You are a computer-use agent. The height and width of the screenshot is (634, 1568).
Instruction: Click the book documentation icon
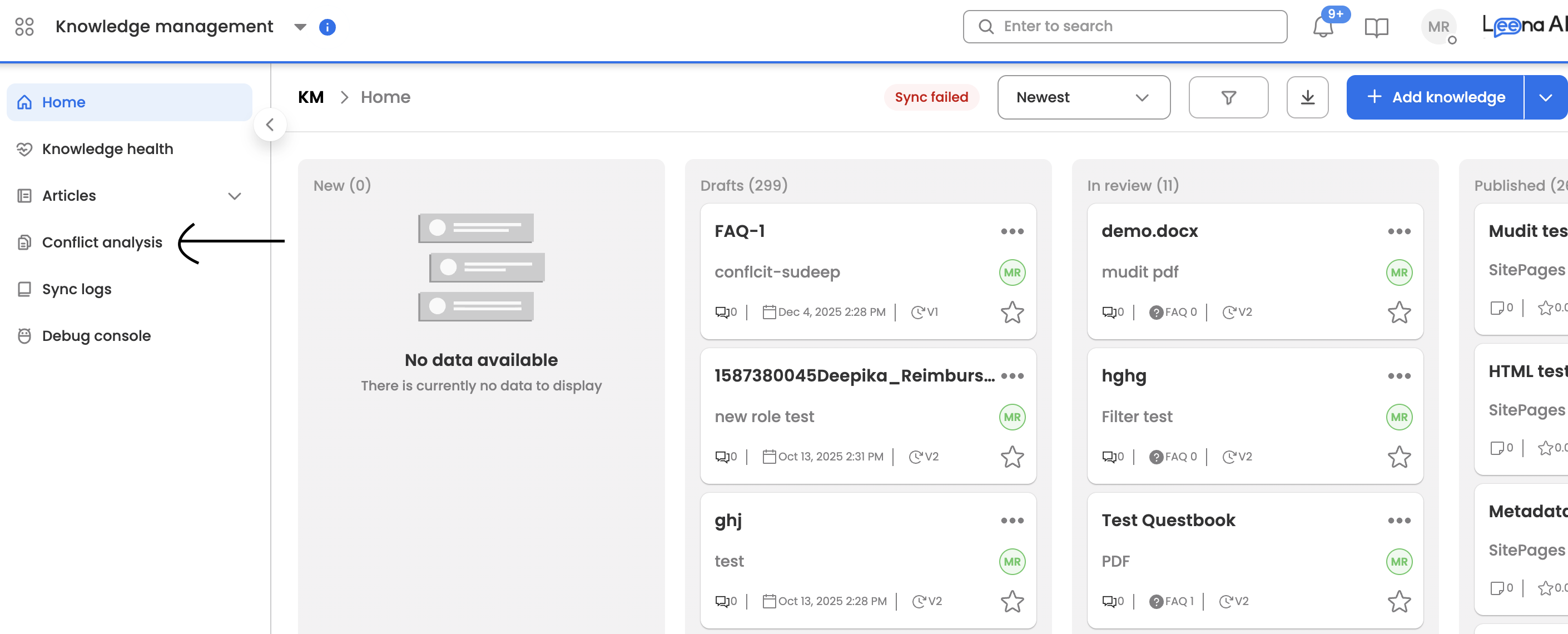(x=1376, y=27)
